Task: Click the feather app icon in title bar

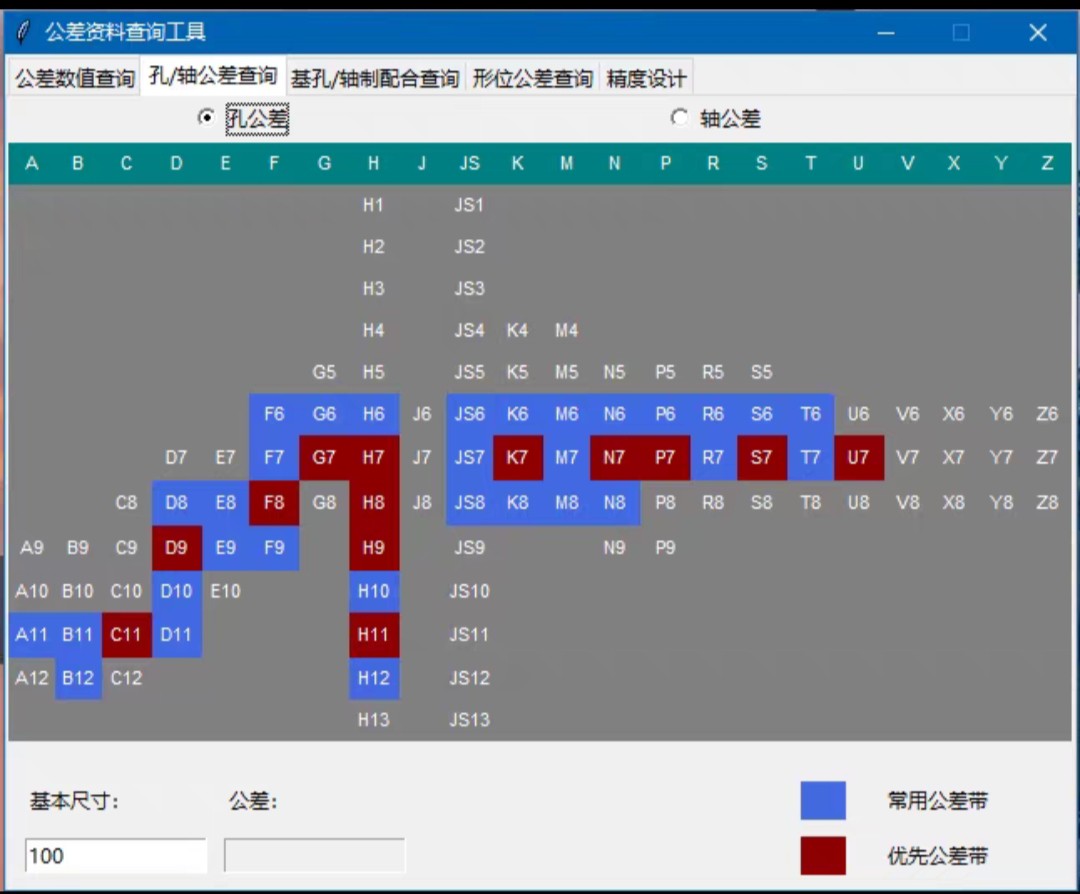Action: pos(23,32)
